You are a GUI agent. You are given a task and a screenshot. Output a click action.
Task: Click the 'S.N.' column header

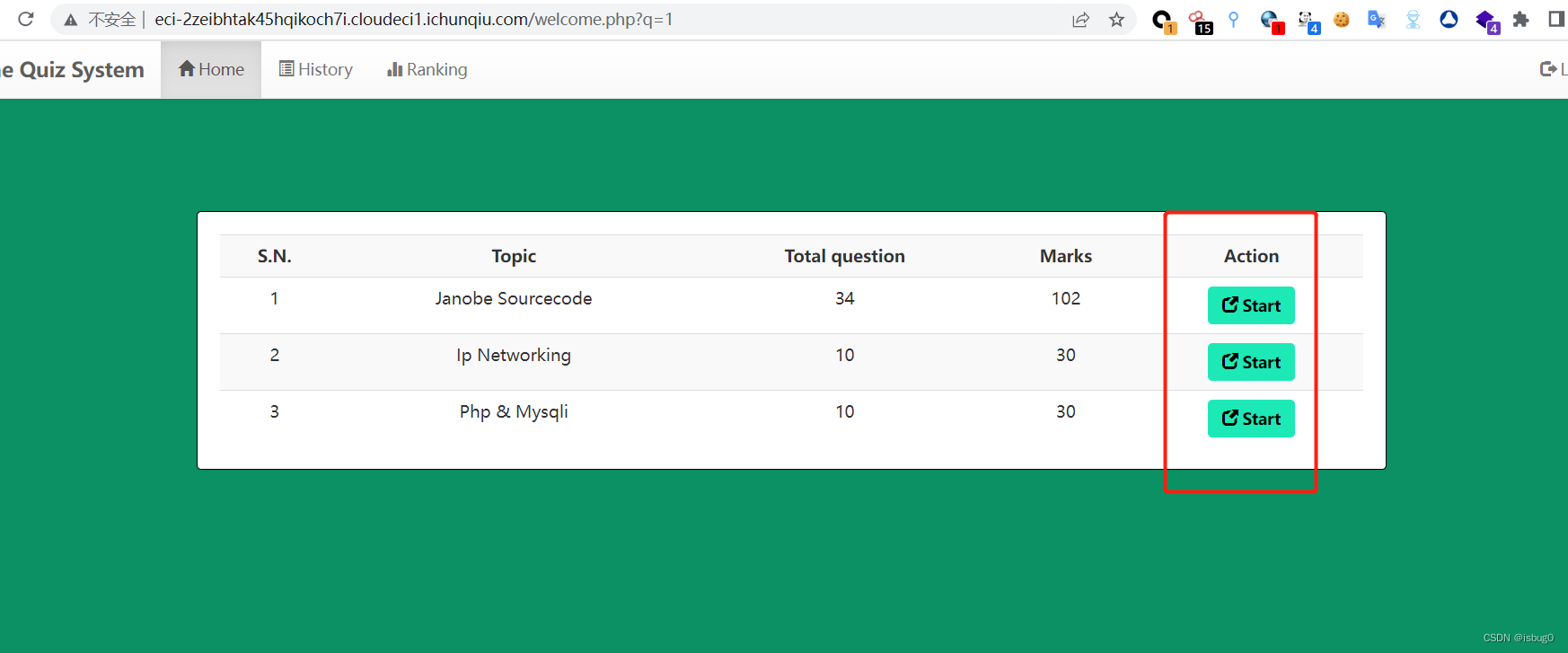point(275,256)
